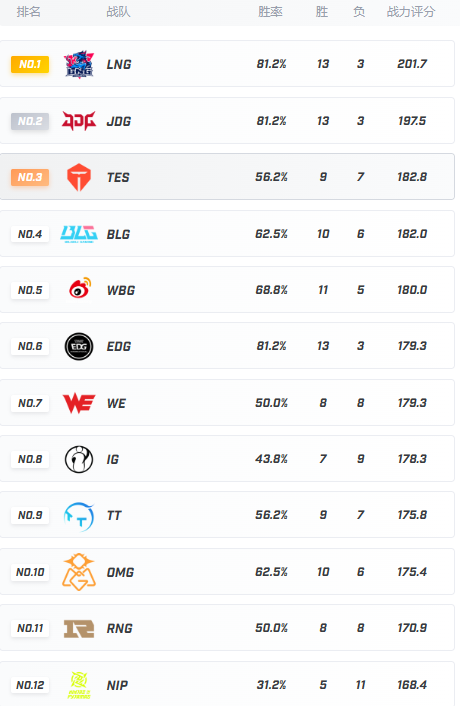Click the WE team logo
The height and width of the screenshot is (712, 460).
pos(79,403)
